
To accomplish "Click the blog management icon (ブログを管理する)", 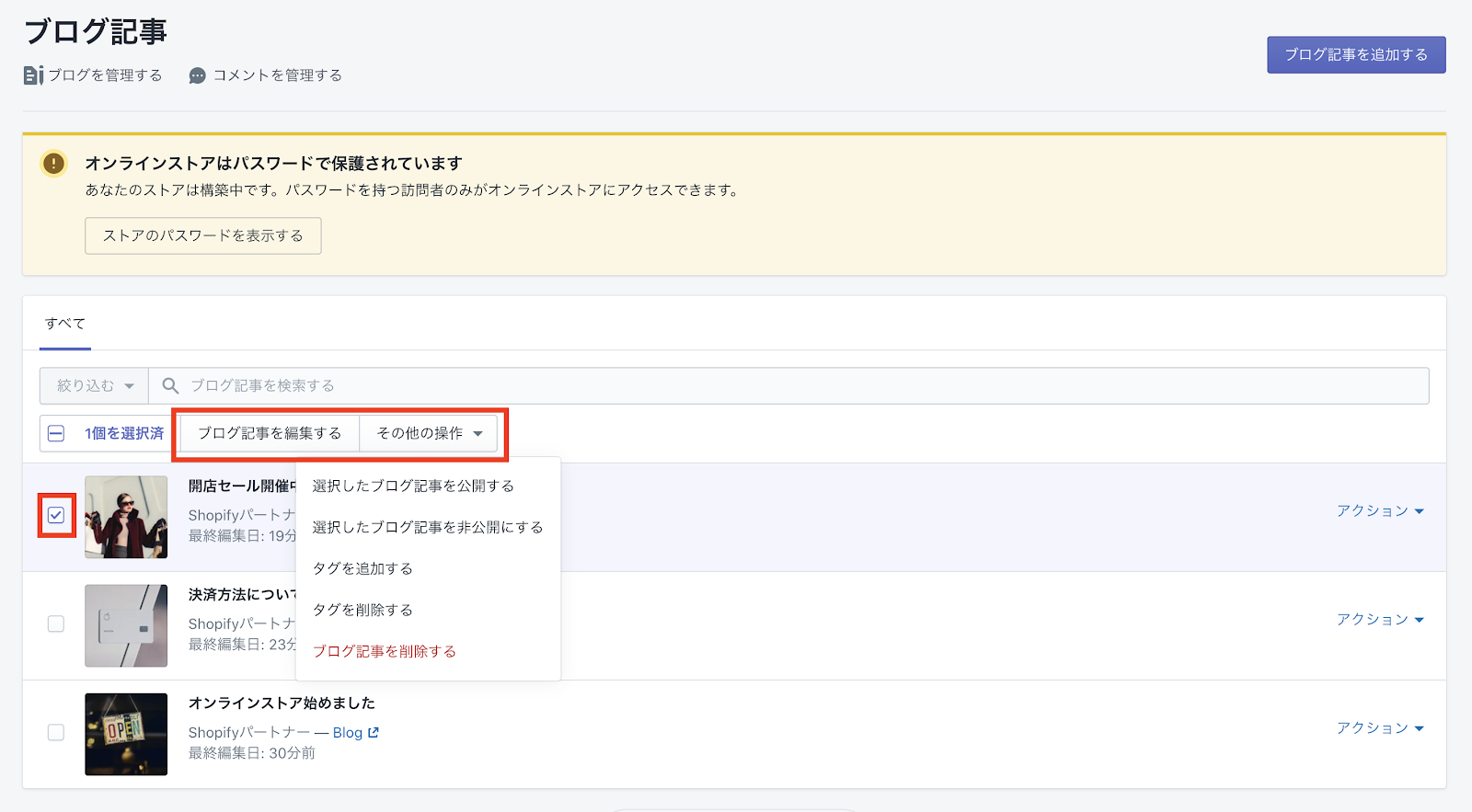I will 33,75.
